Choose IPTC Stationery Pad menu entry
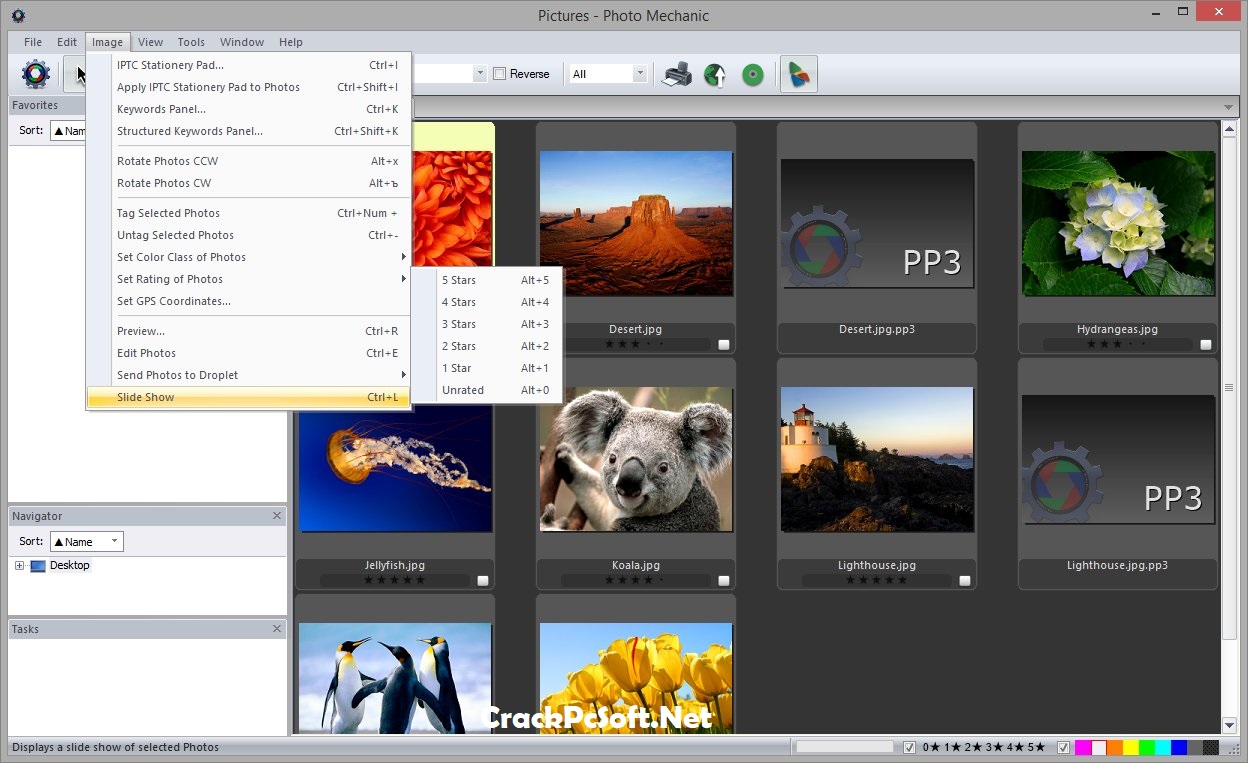The width and height of the screenshot is (1248, 763). pos(248,65)
